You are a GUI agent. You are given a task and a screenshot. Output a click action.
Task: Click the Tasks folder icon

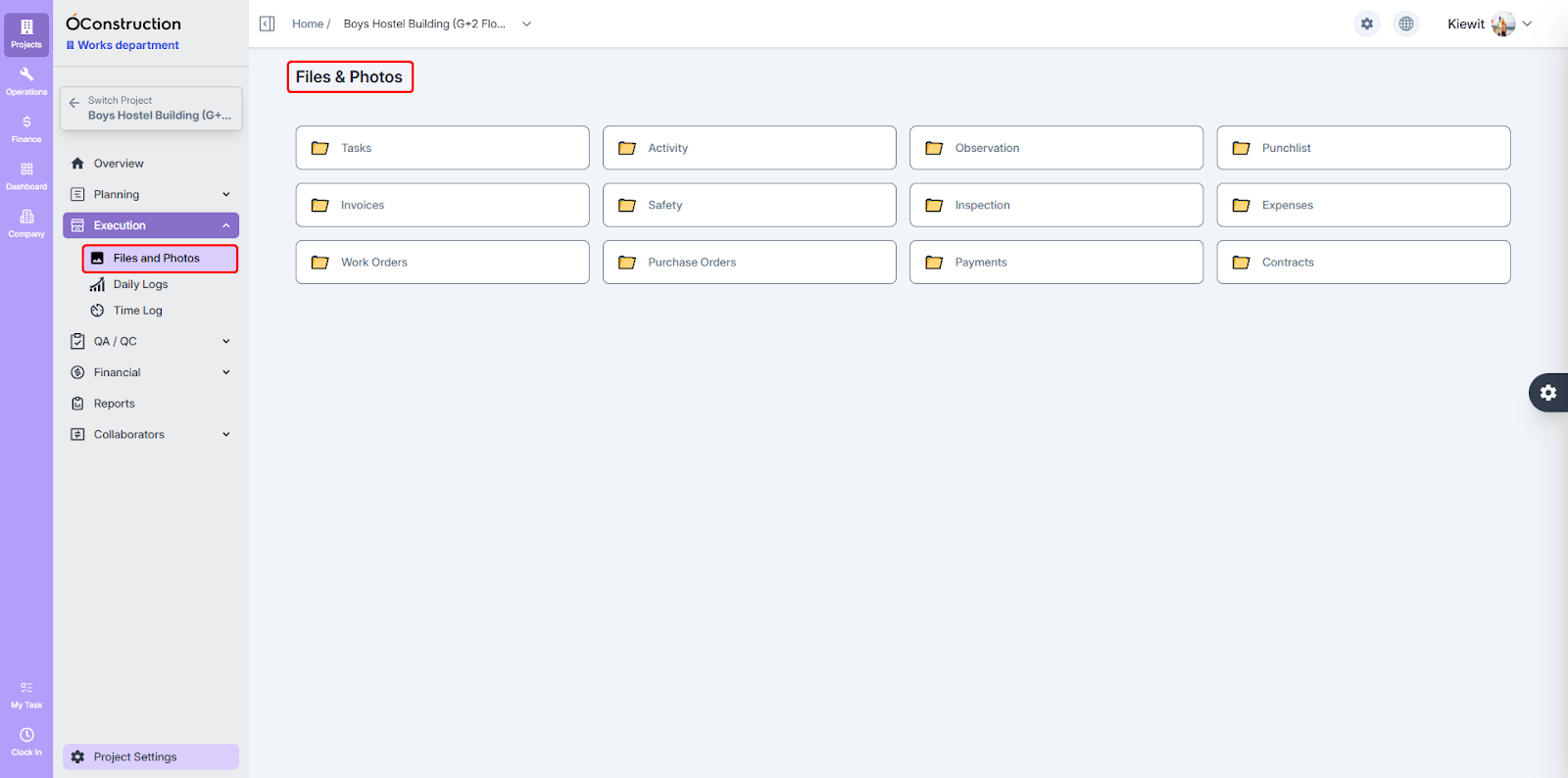tap(319, 148)
